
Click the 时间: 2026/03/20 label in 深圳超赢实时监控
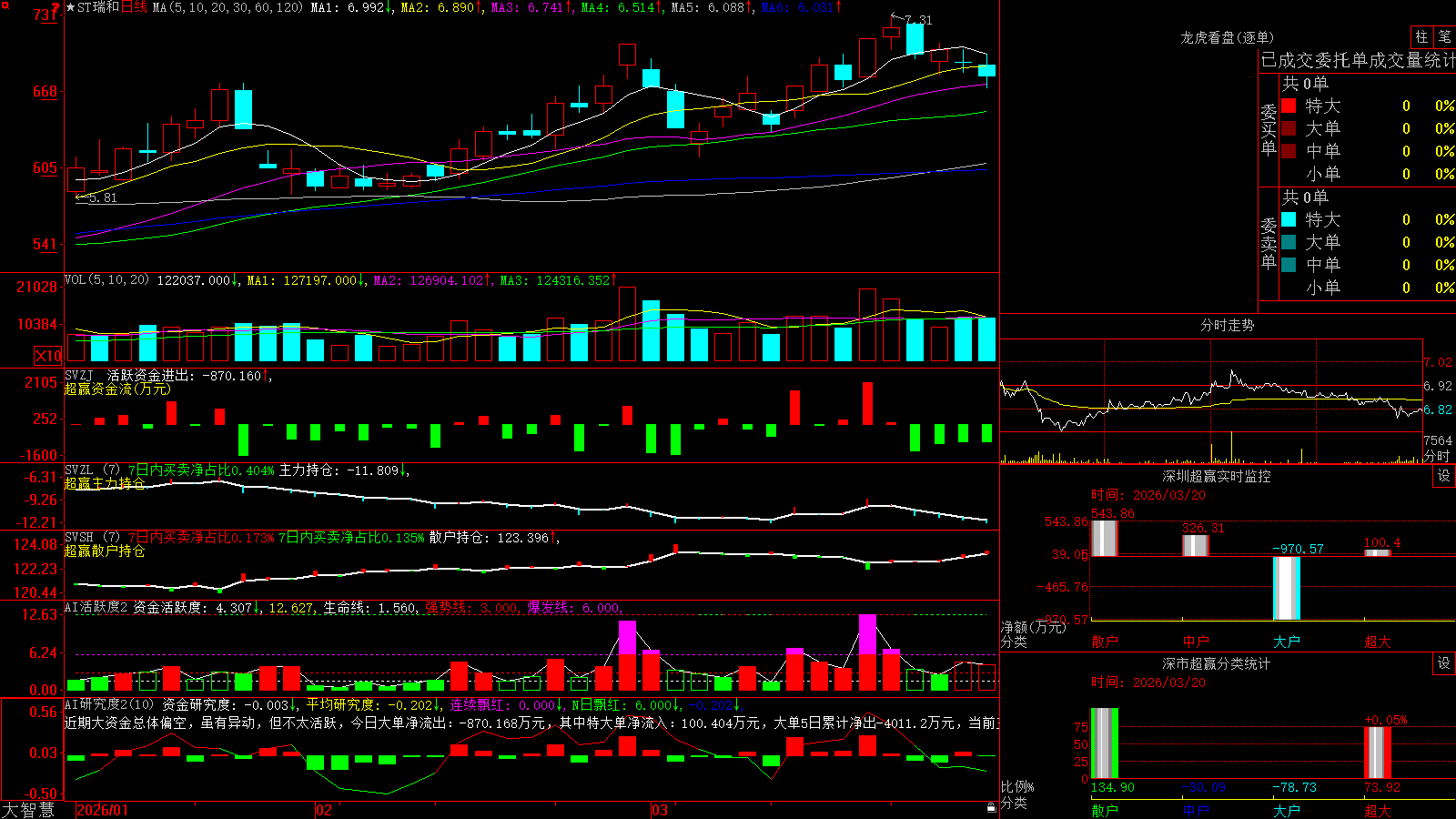click(x=1148, y=495)
